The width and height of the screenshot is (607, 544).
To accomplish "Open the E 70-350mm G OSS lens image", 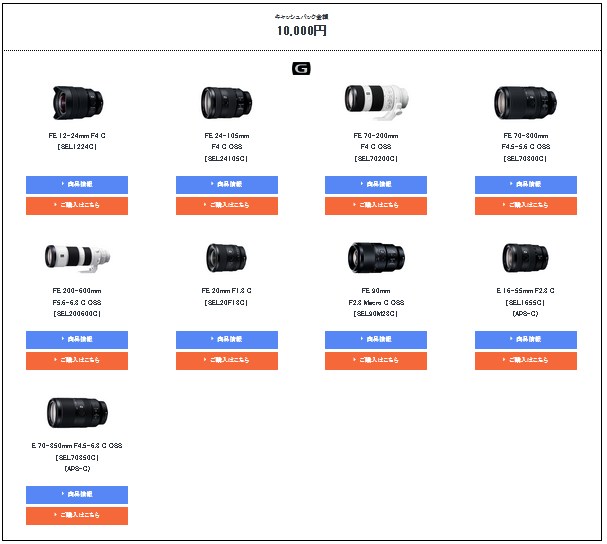I will (77, 413).
